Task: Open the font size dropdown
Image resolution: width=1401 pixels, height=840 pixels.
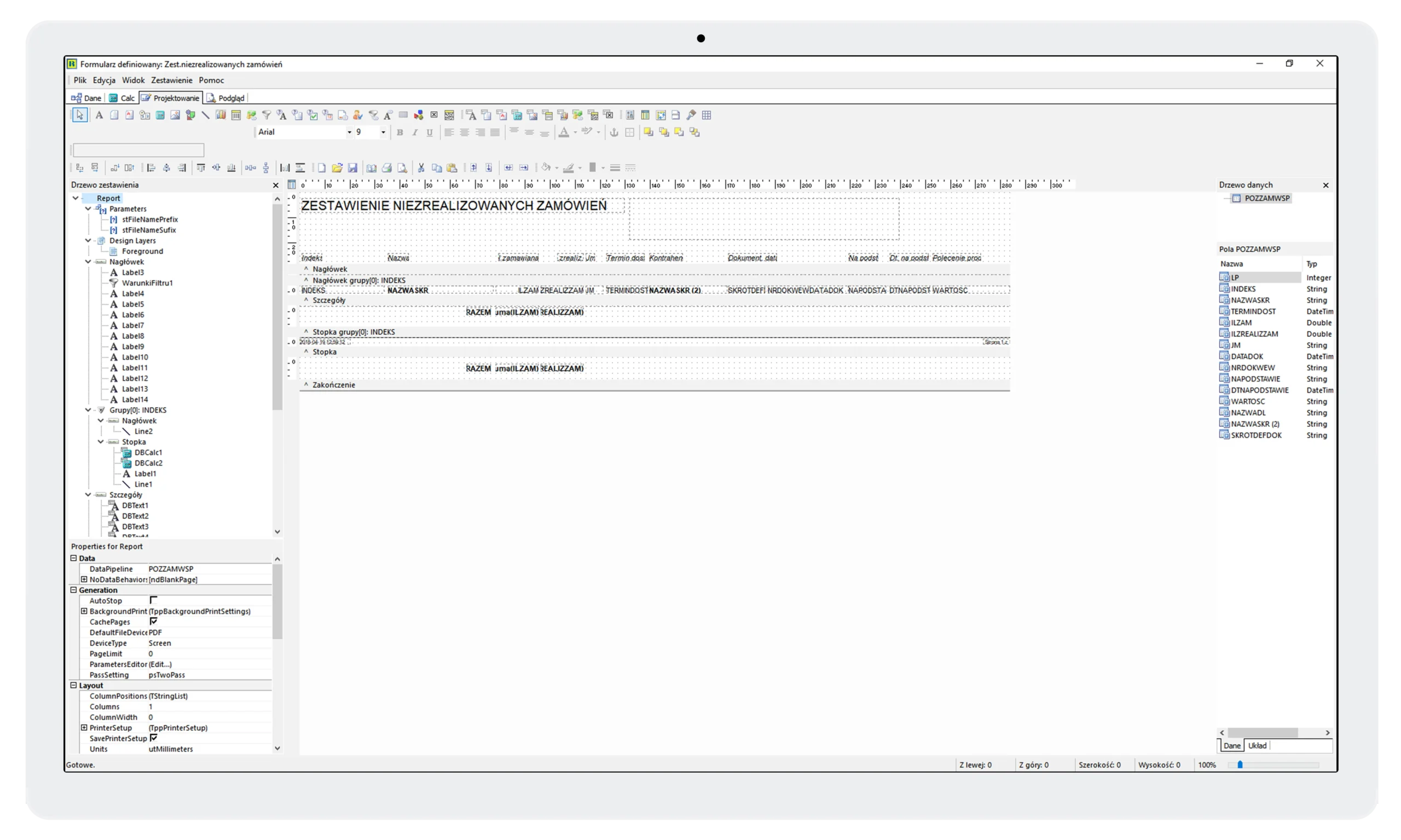Action: (x=383, y=132)
